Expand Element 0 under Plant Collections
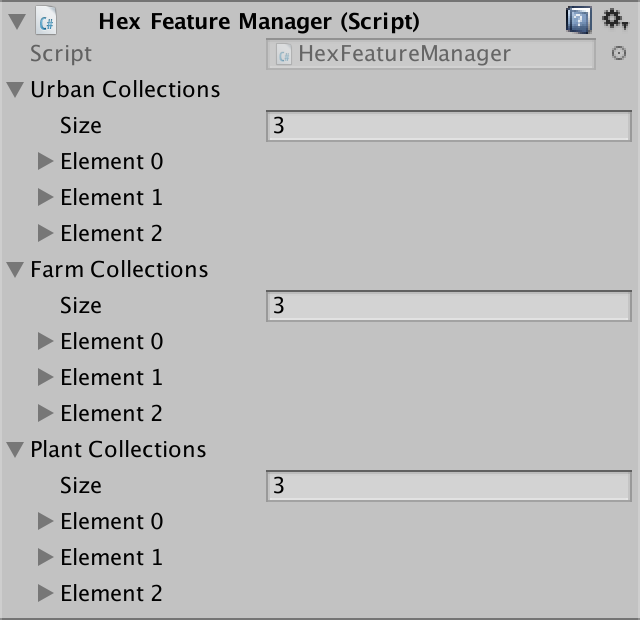The height and width of the screenshot is (620, 640). pos(45,522)
